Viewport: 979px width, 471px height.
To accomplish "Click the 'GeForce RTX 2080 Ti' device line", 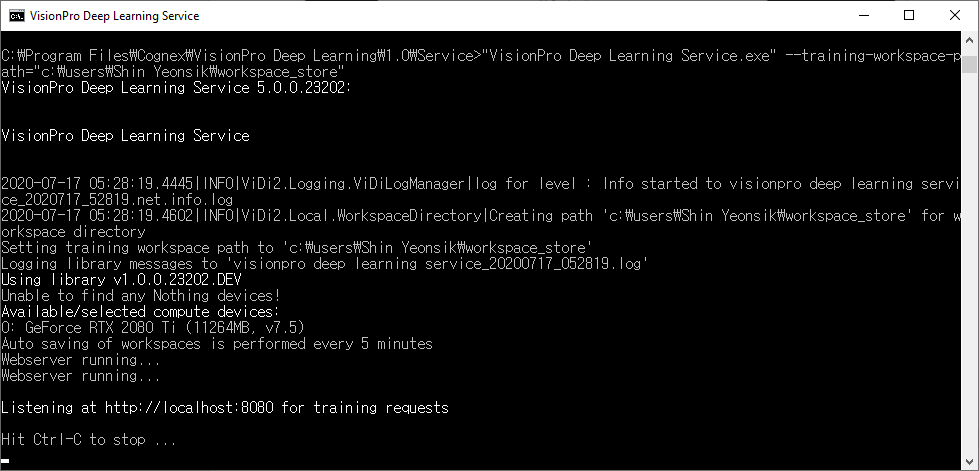I will point(153,328).
